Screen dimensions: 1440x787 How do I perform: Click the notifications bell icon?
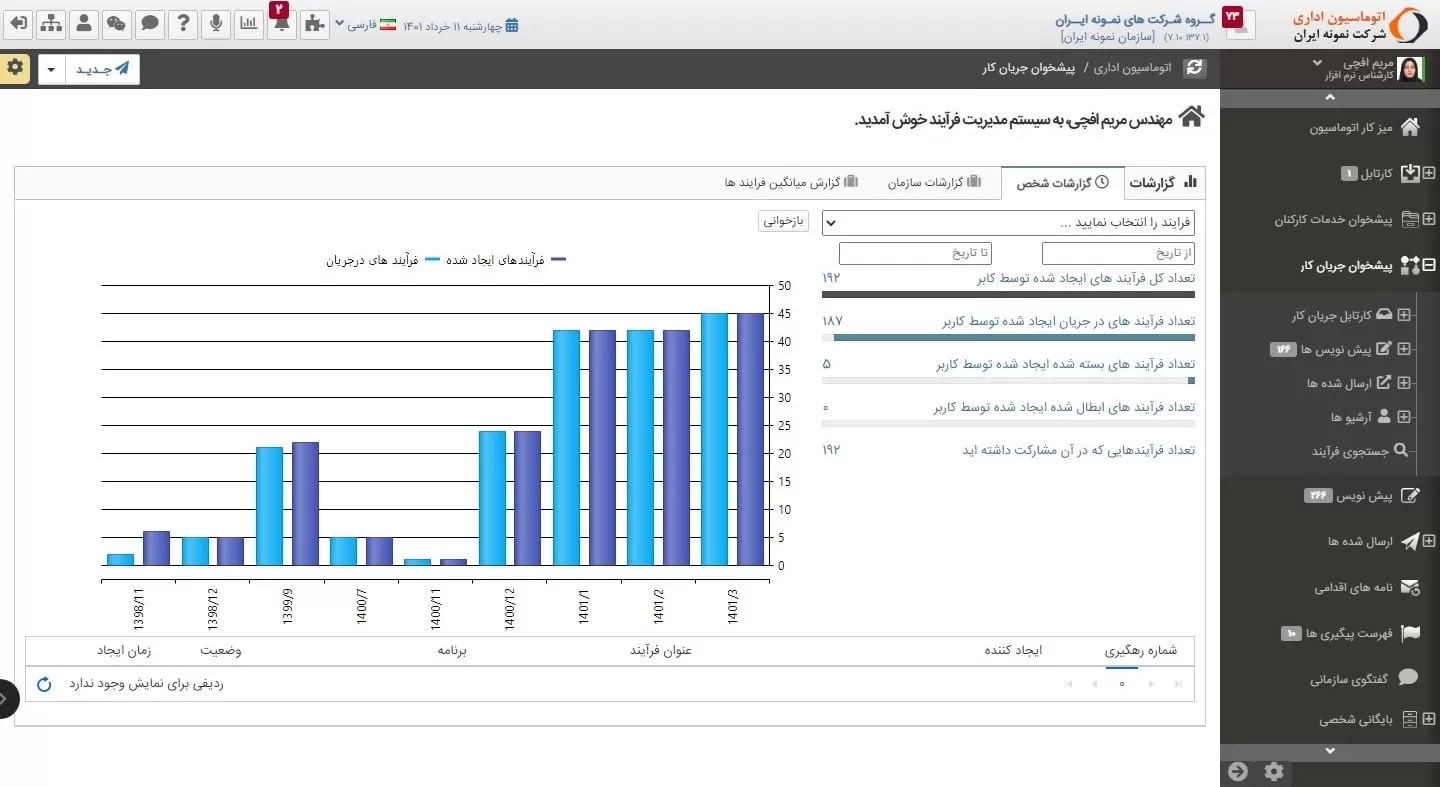[x=282, y=24]
